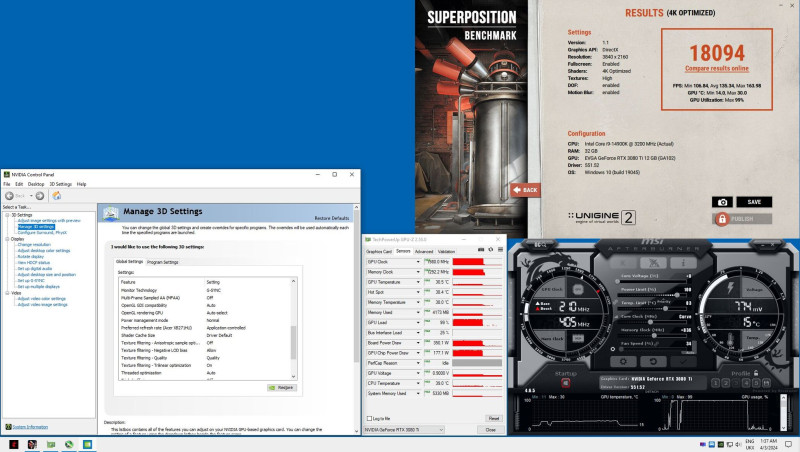
Task: Click Restore Defaults link
Action: 332,218
